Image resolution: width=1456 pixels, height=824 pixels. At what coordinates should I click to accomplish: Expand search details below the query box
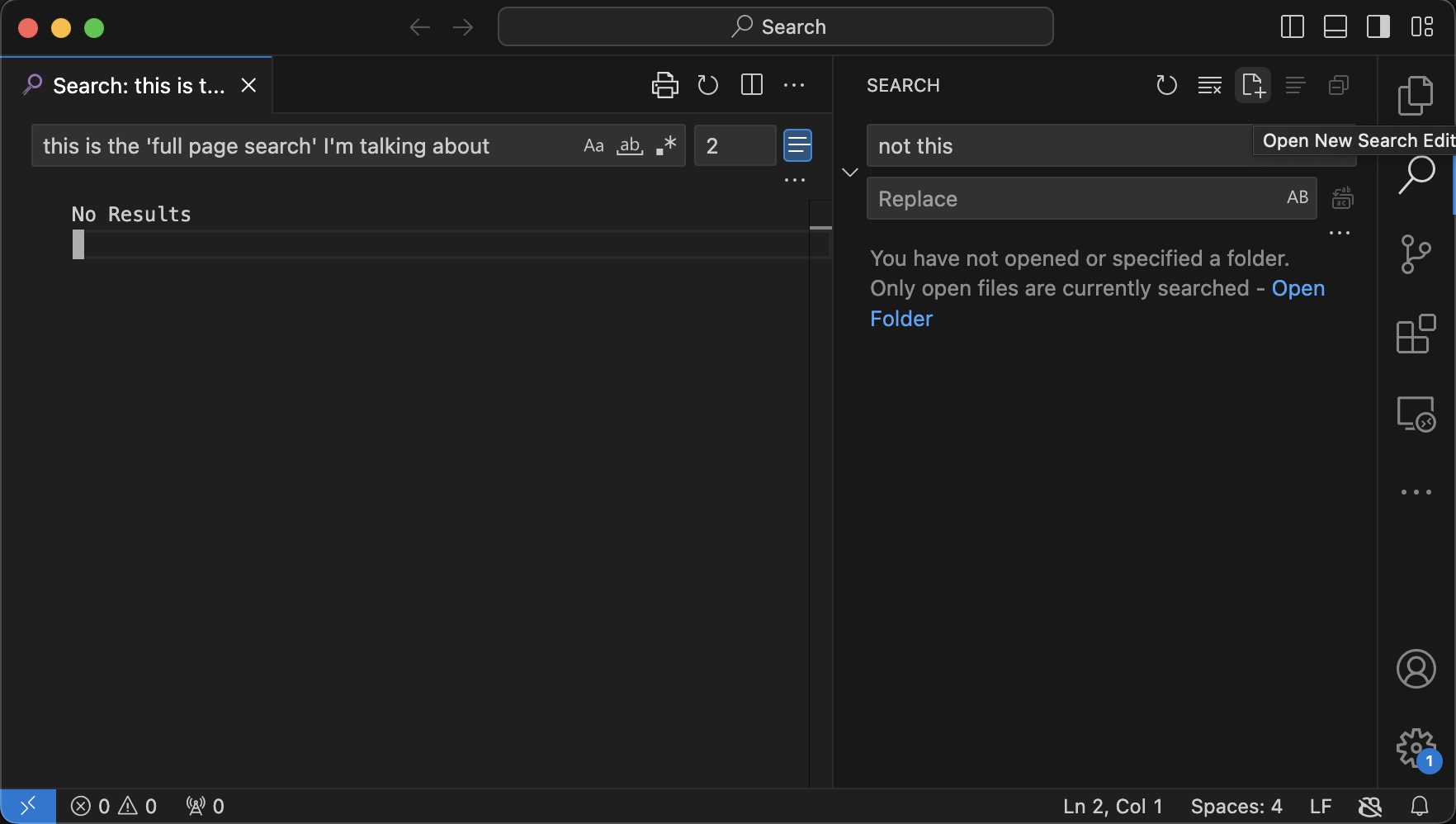click(x=793, y=180)
